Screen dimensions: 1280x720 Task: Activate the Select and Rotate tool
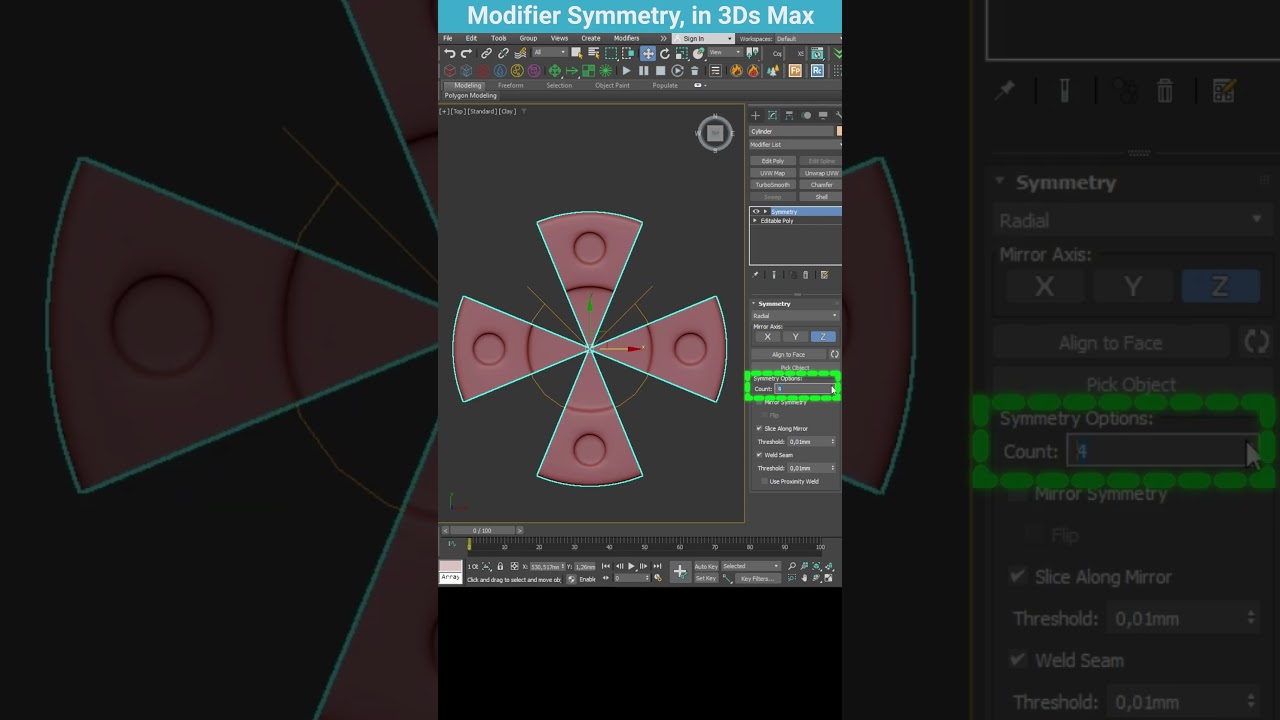pos(665,53)
